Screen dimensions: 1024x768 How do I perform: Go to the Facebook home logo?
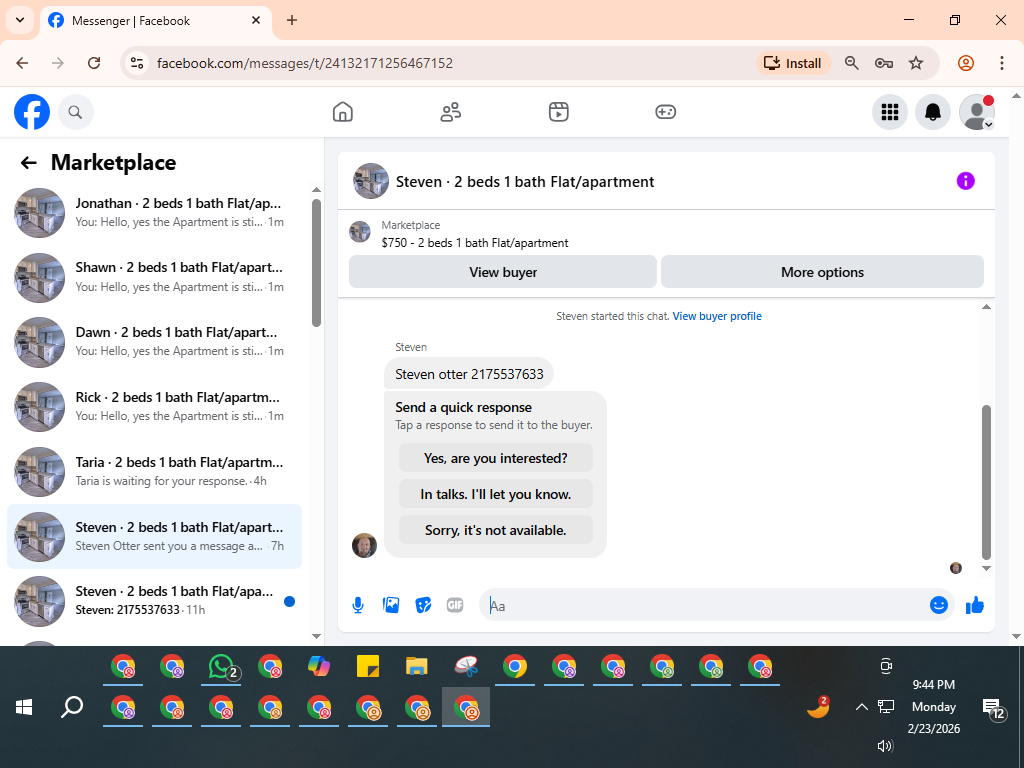click(x=32, y=112)
